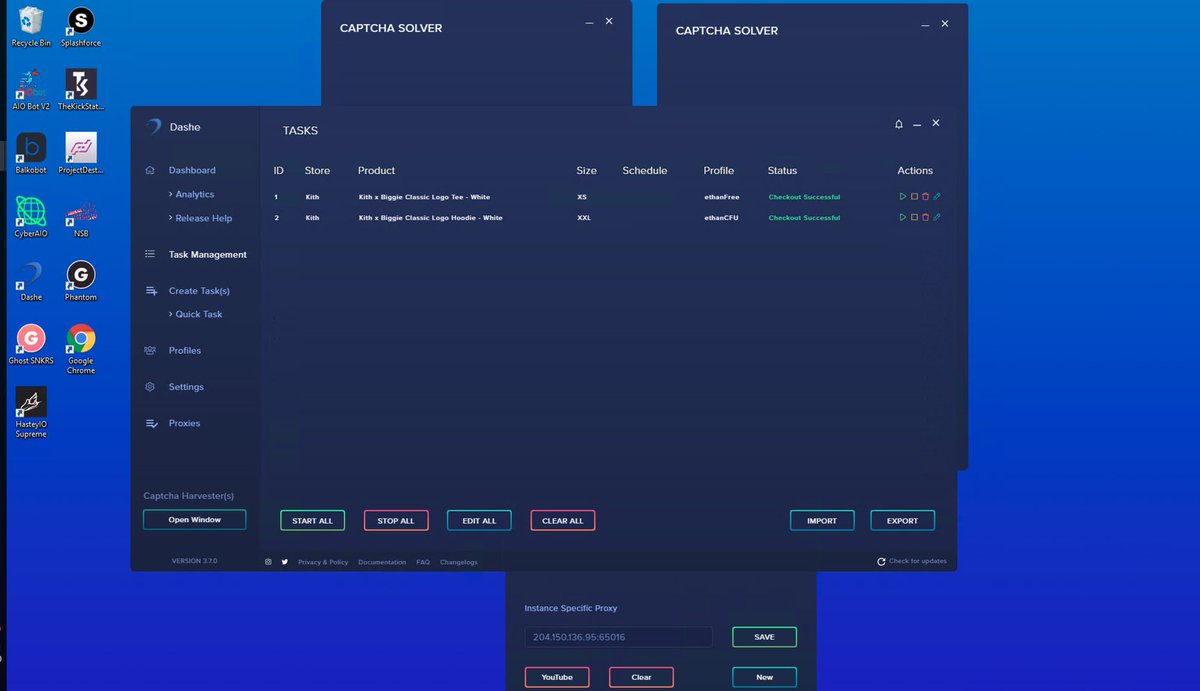This screenshot has width=1200, height=691.
Task: Click the Twitter icon in the footer
Action: (x=284, y=562)
